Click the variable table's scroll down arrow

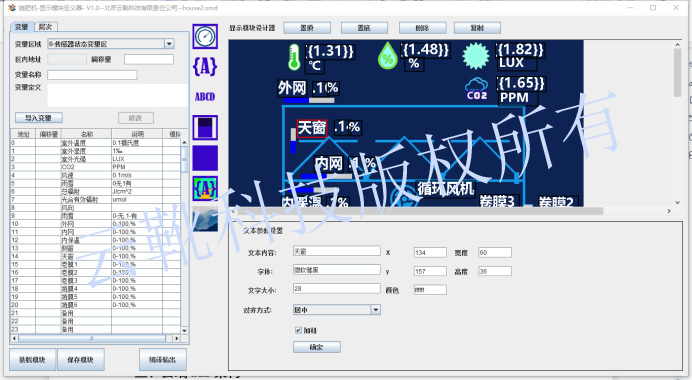(x=184, y=331)
